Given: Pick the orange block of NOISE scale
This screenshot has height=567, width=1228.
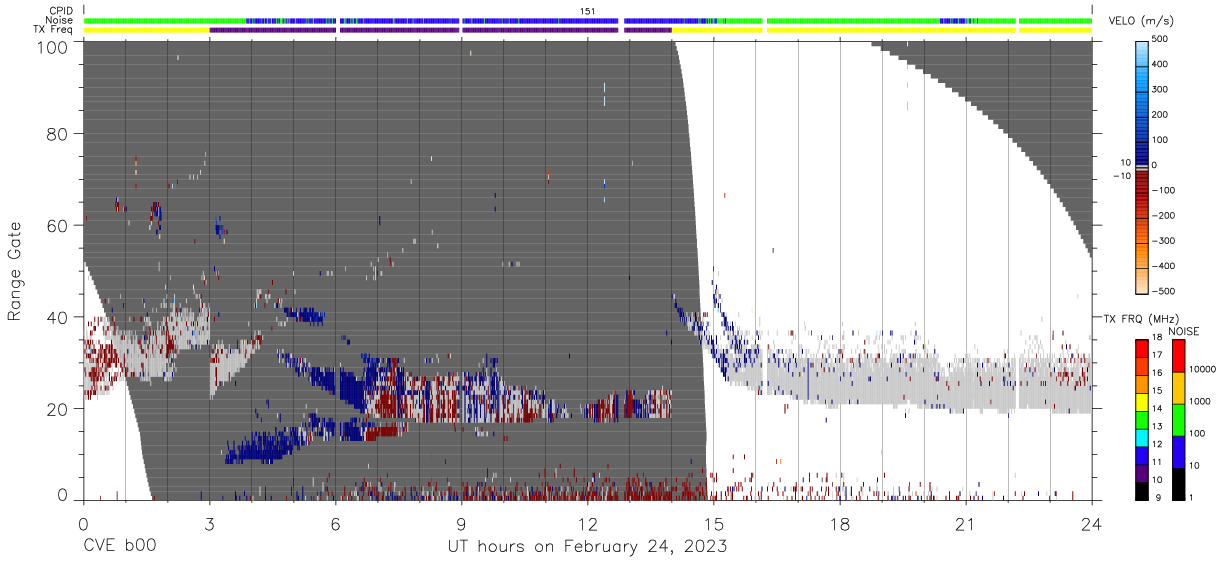Looking at the screenshot, I should tap(1178, 387).
